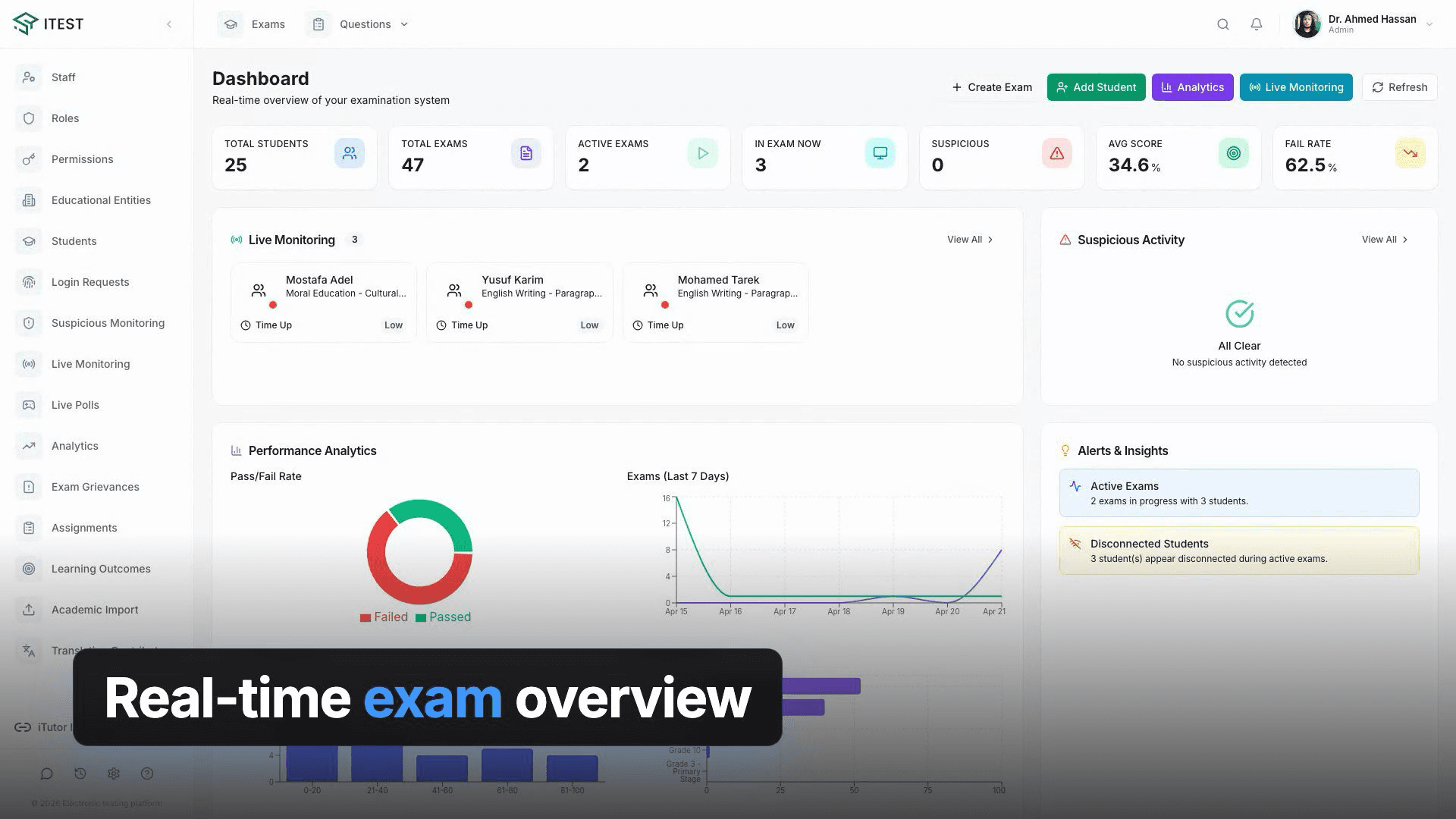Open the Live Polls icon
The height and width of the screenshot is (819, 1456).
pos(29,405)
